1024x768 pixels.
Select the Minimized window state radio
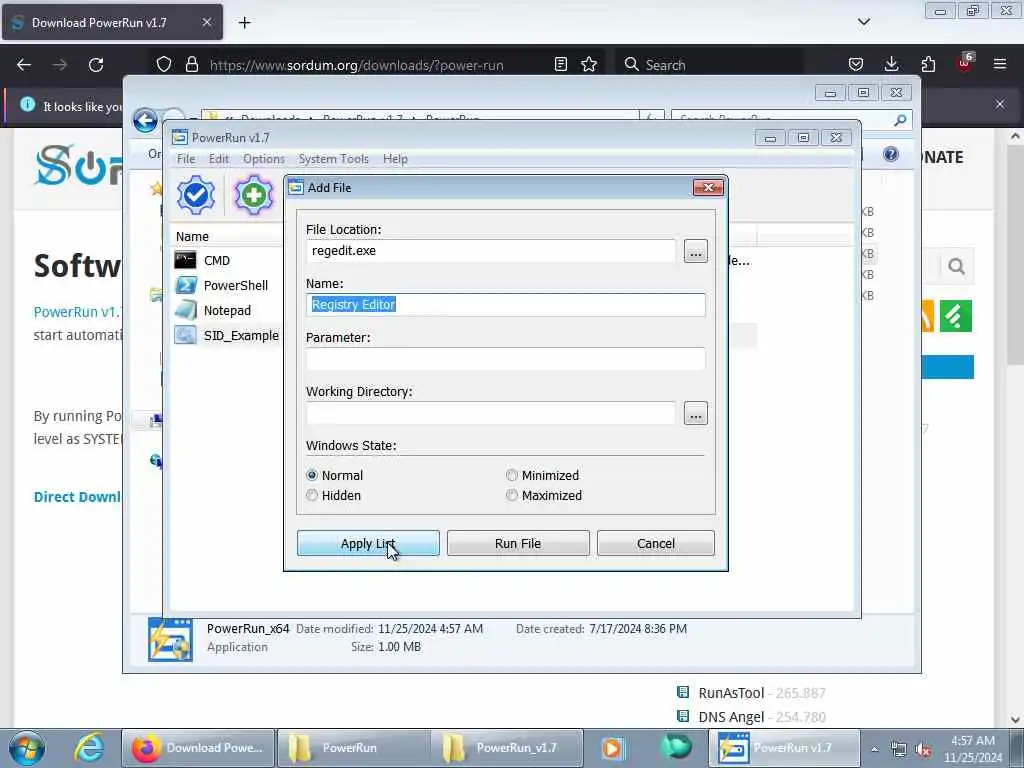click(x=512, y=475)
